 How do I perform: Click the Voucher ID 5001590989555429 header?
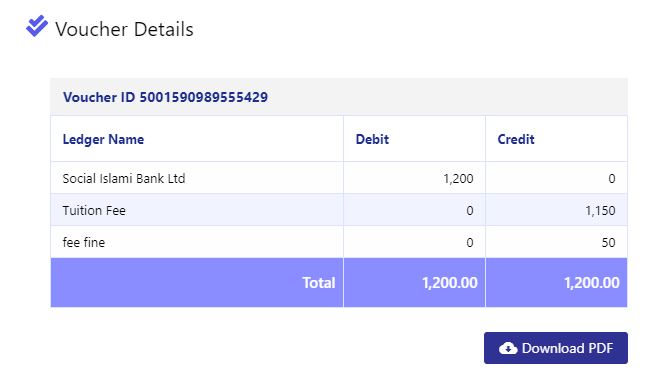(165, 97)
